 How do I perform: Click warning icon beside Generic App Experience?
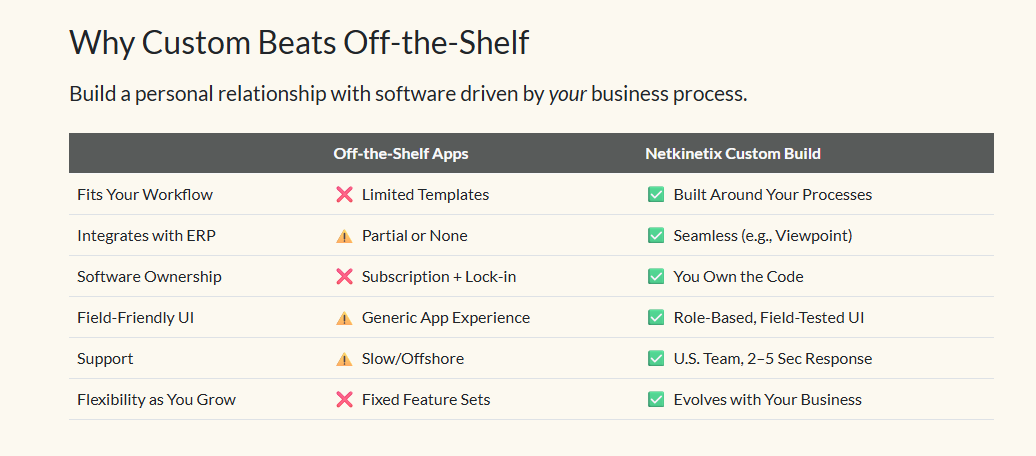[344, 318]
